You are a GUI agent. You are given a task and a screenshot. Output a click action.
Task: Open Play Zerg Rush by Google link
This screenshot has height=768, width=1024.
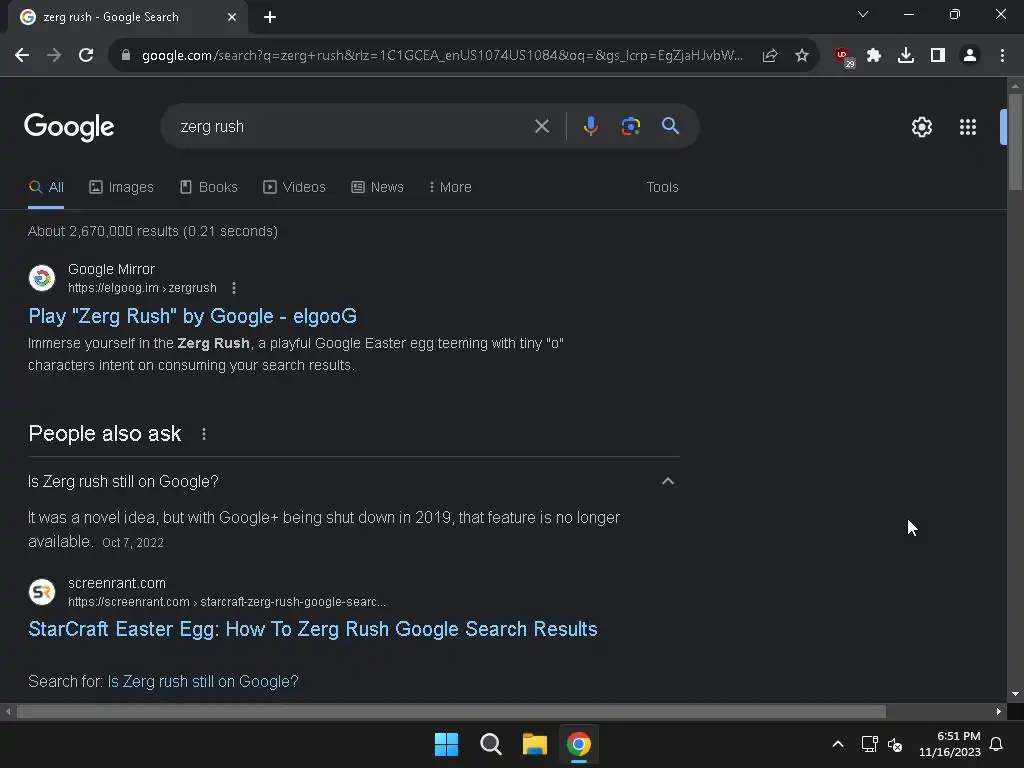193,316
